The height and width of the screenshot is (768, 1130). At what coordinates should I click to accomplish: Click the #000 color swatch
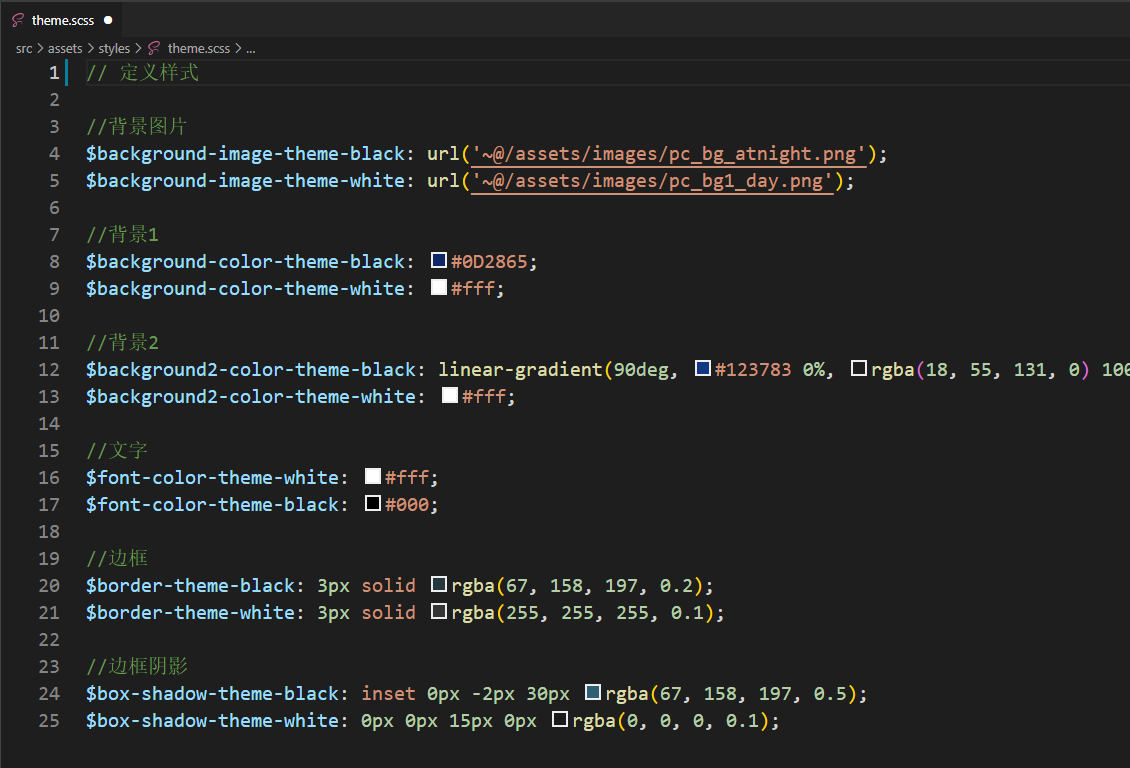coord(373,504)
